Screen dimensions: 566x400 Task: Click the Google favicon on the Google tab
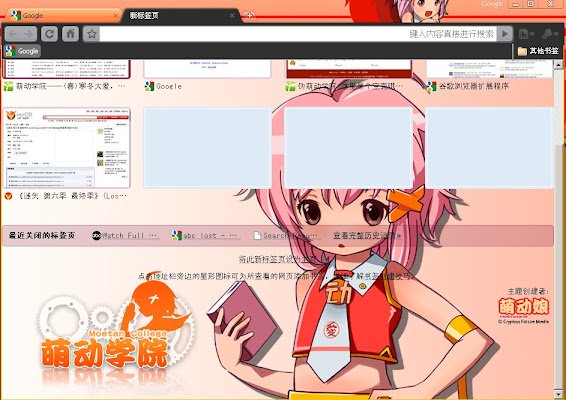point(16,15)
